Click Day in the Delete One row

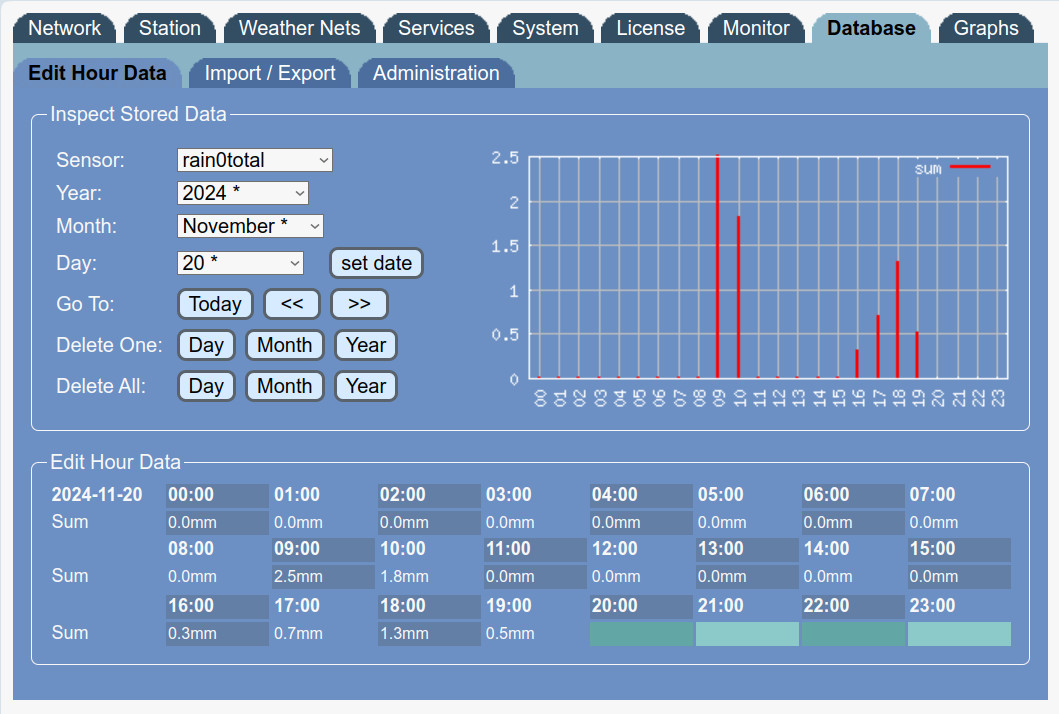point(206,345)
